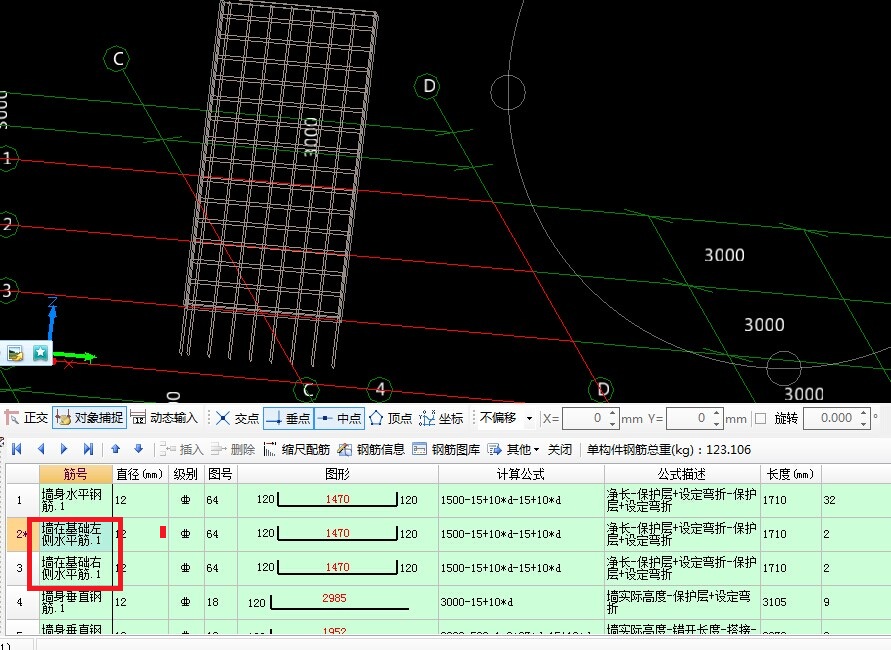This screenshot has height=650, width=891.
Task: Click the 公式描述 column header
Action: click(682, 474)
